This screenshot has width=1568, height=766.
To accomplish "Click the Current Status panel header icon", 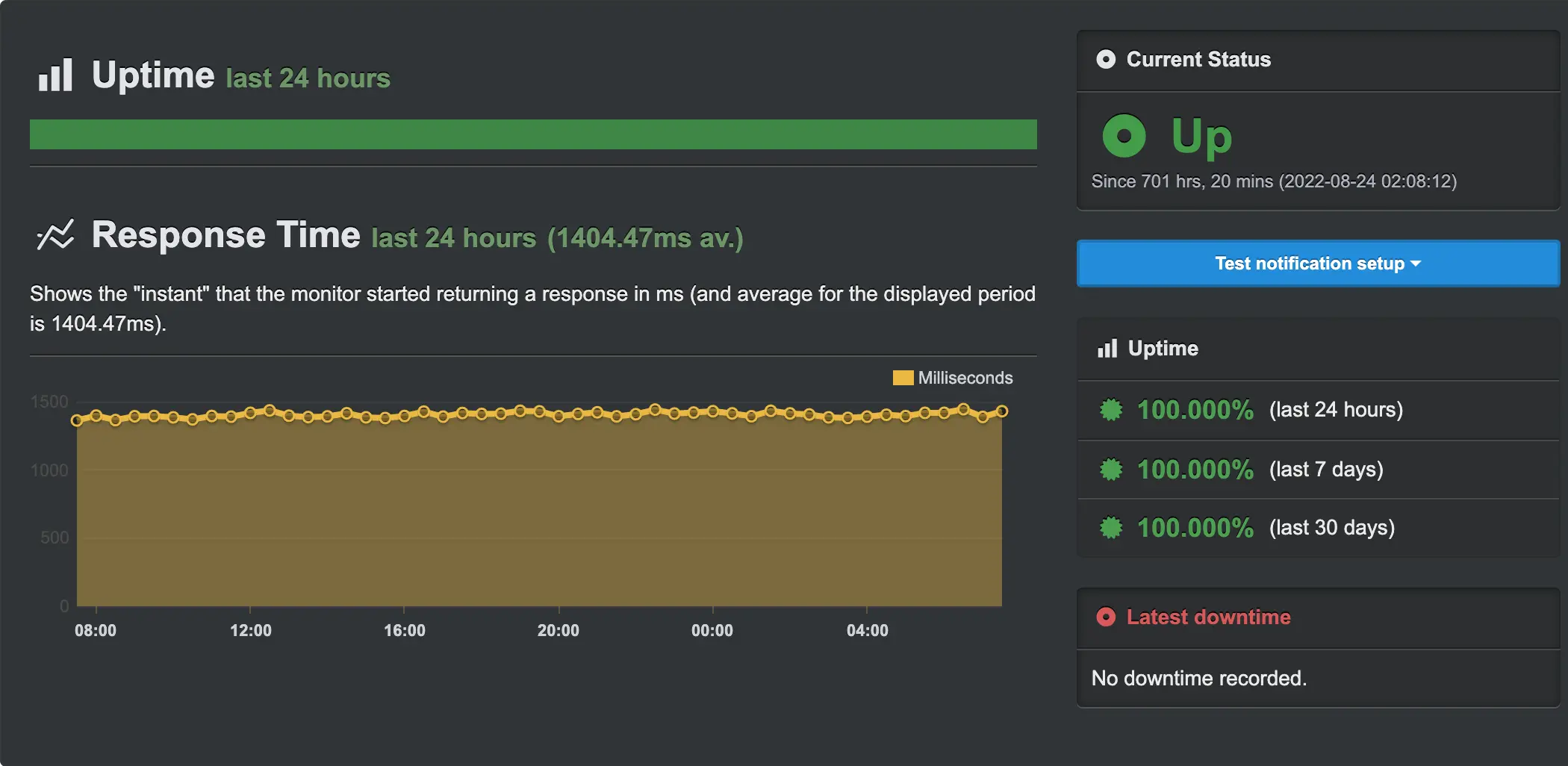I will tap(1106, 59).
